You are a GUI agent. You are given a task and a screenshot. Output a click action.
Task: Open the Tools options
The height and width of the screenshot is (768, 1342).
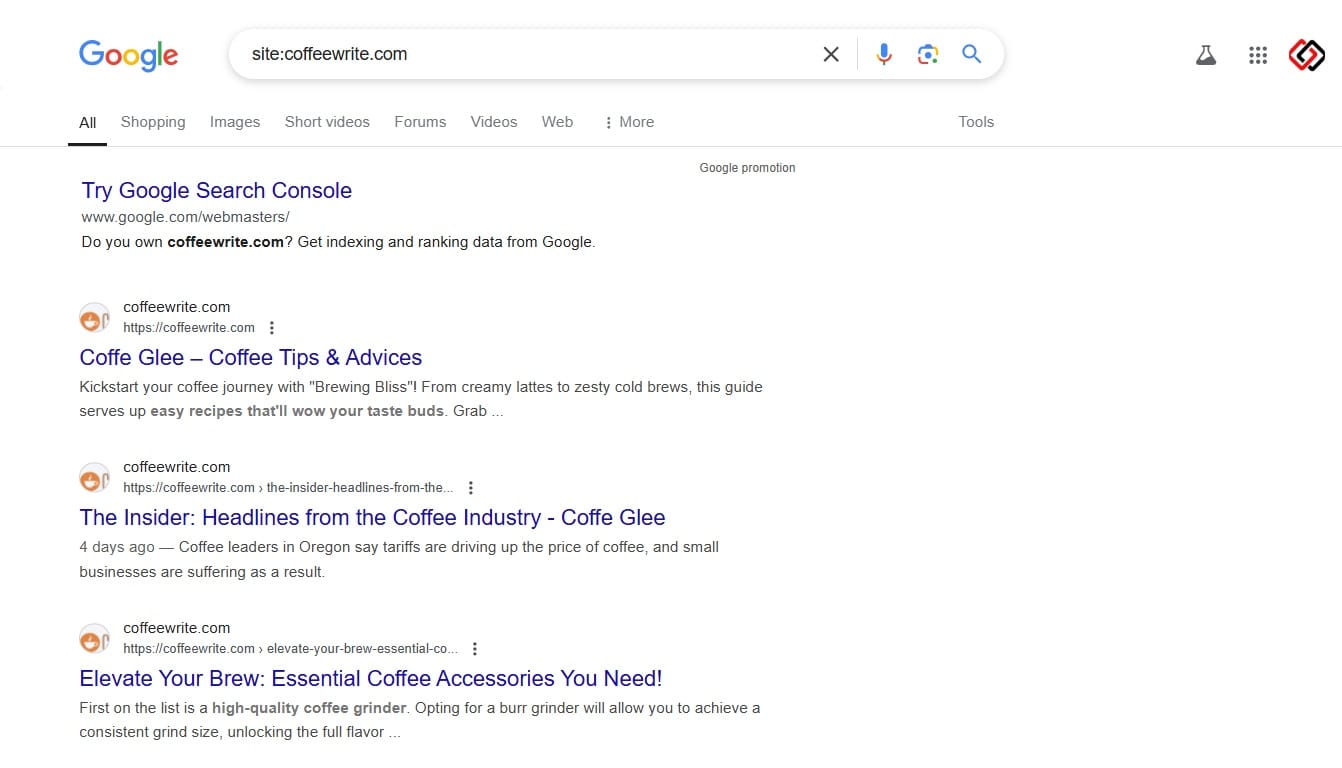tap(975, 122)
